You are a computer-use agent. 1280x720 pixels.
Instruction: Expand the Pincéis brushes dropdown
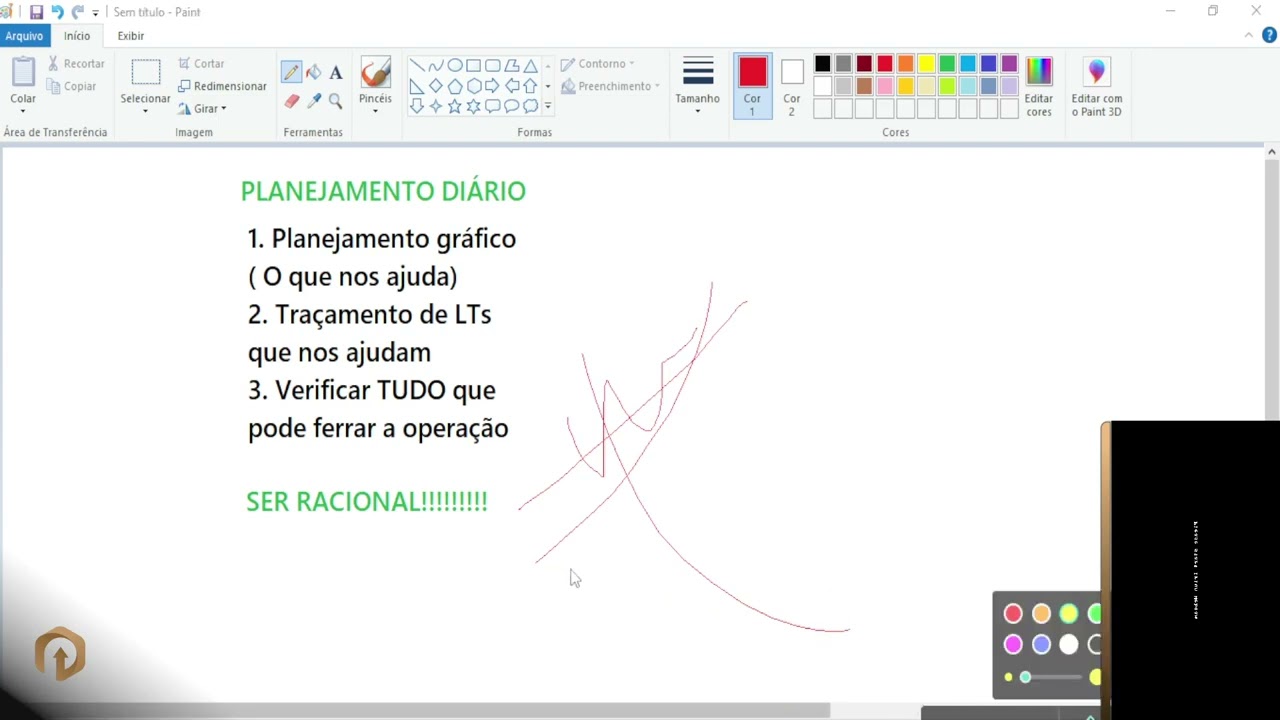(x=375, y=110)
